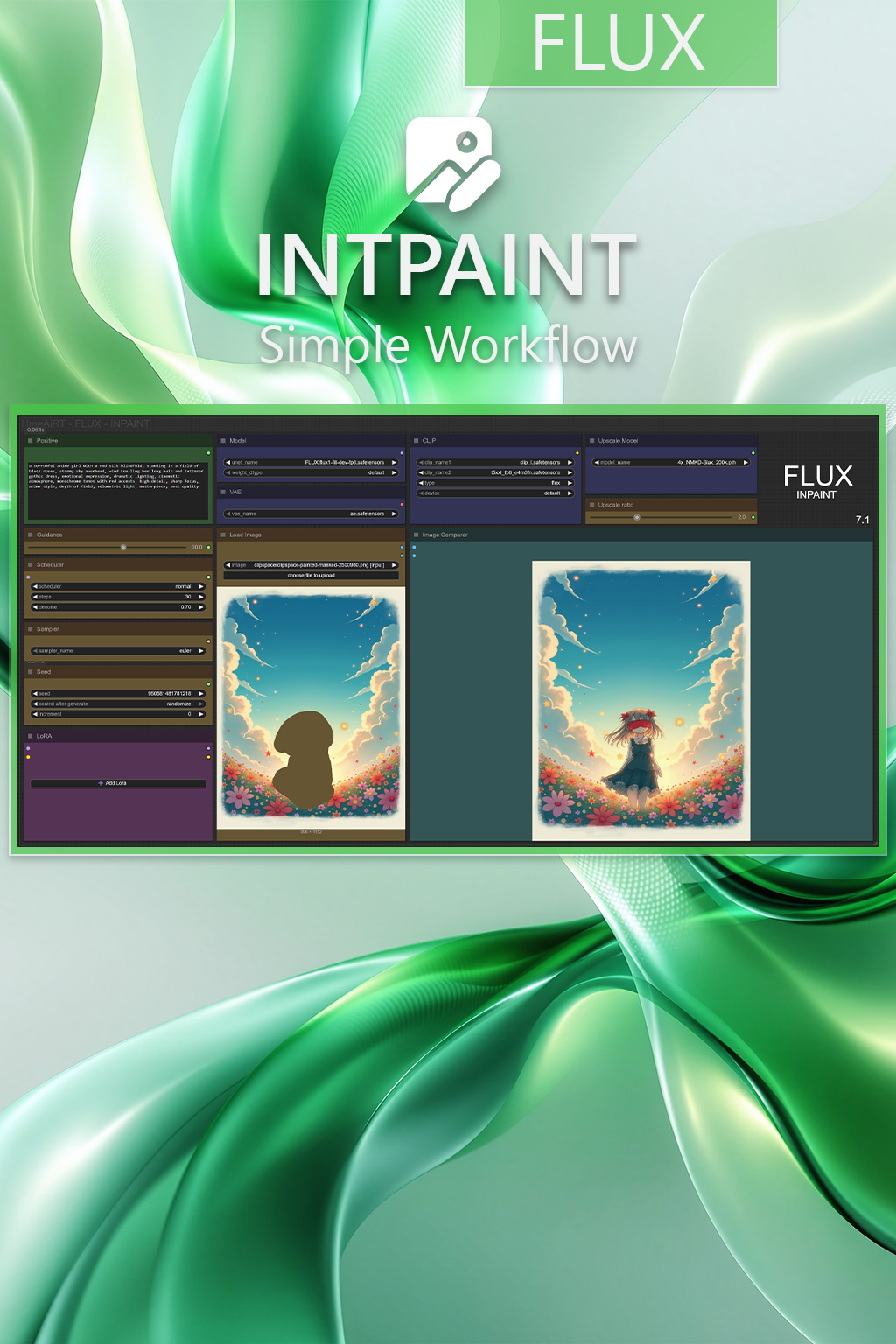This screenshot has width=896, height=1344.
Task: Click the seed value 950581481781218
Action: (x=169, y=693)
